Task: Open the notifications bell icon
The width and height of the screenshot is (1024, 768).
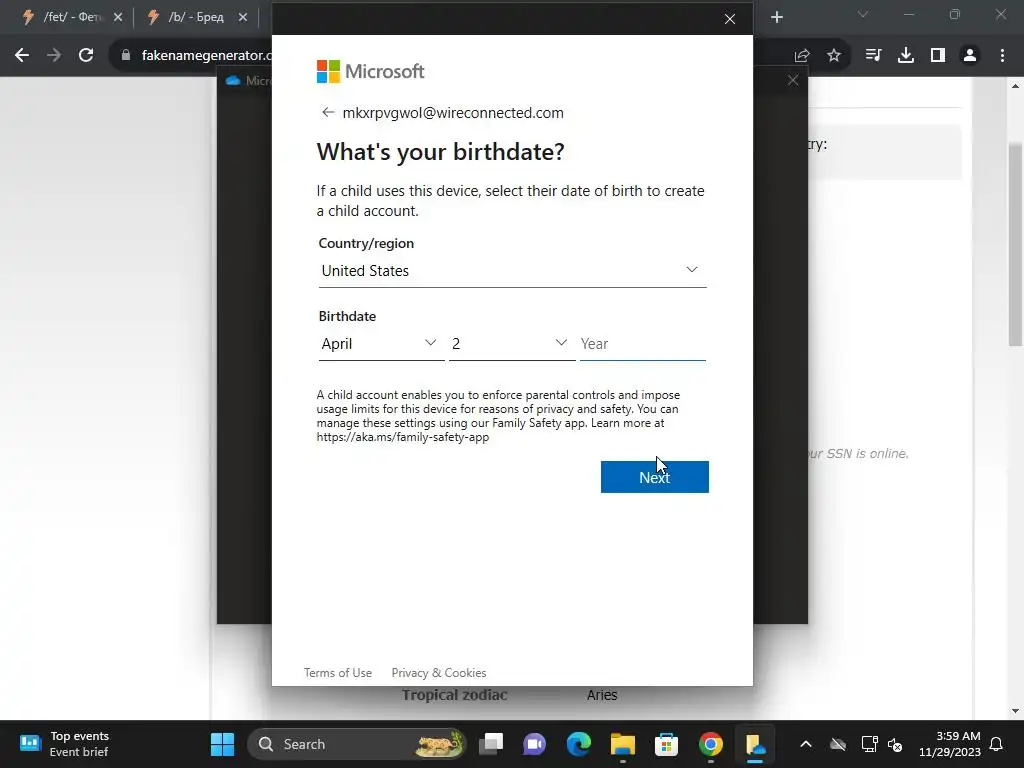Action: (997, 744)
